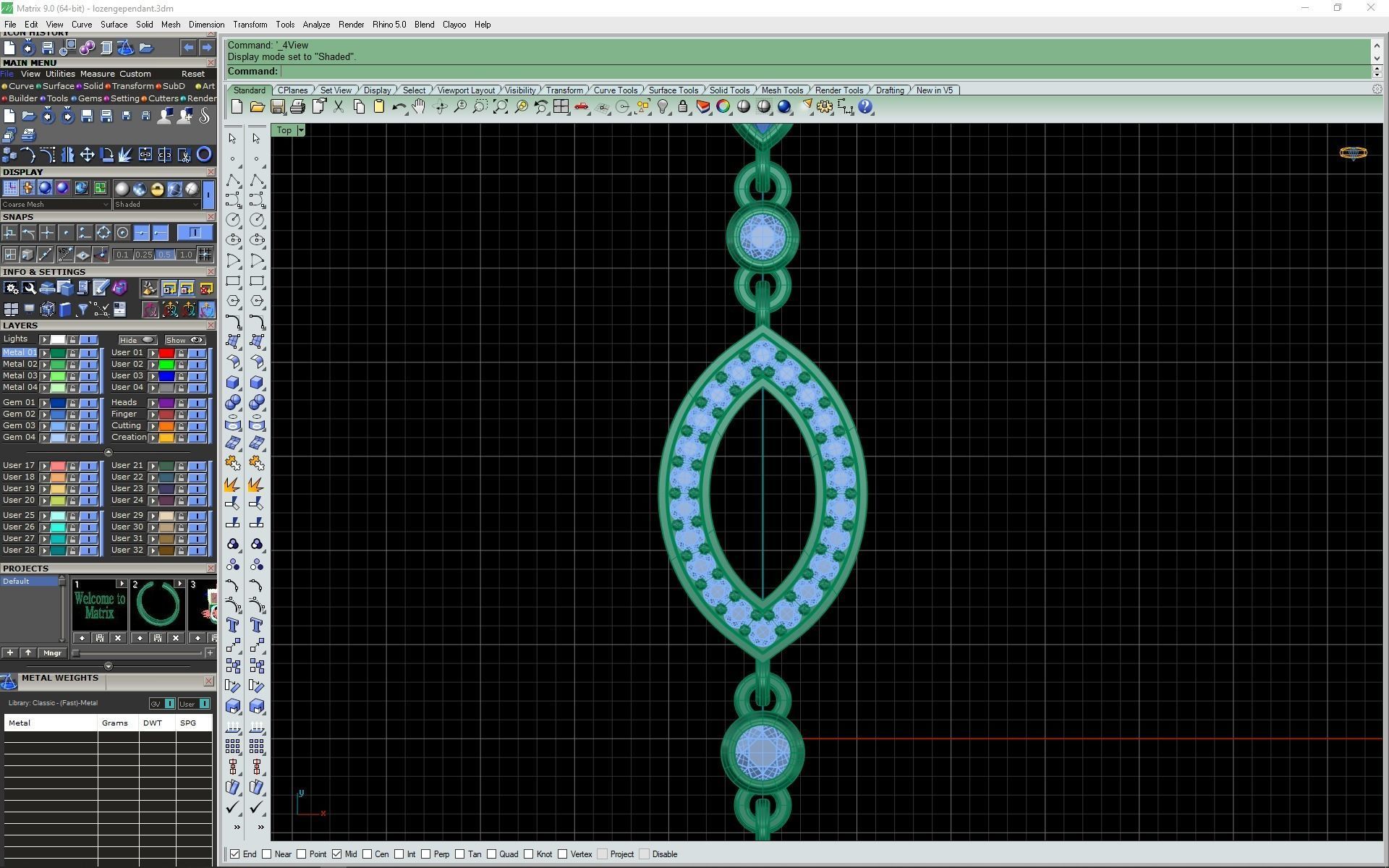Click the Hide layers button
The height and width of the screenshot is (868, 1389).
137,340
